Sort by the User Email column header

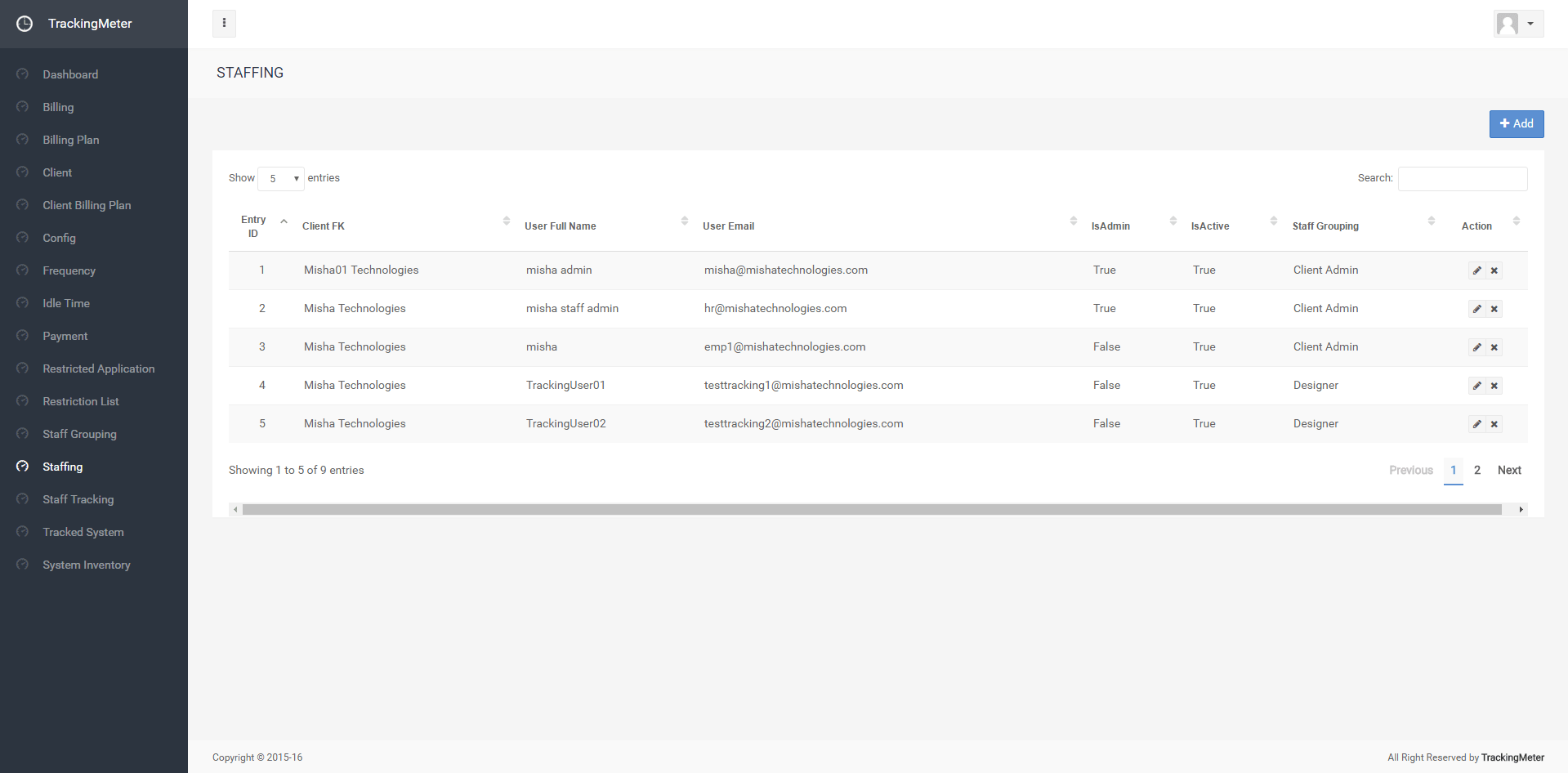coord(728,226)
